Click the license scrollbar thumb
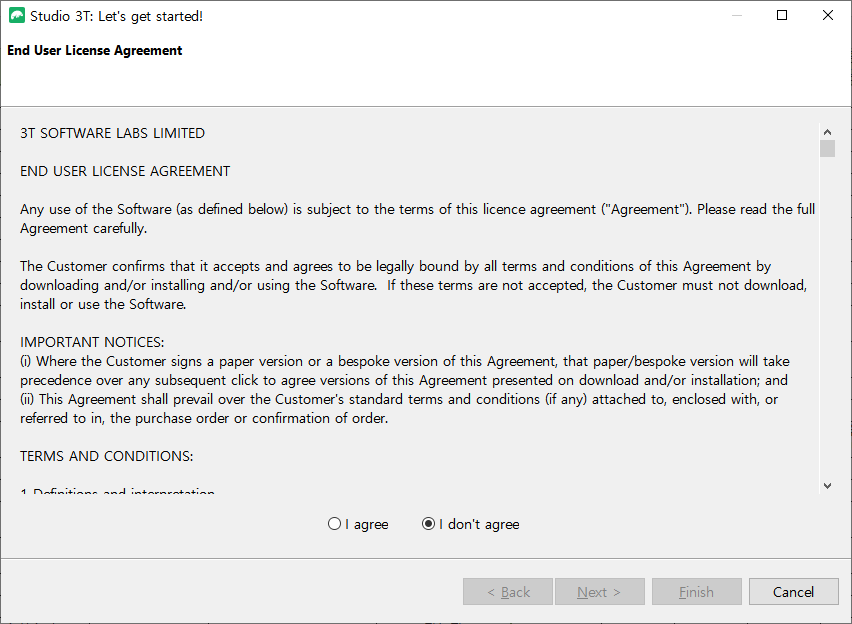This screenshot has height=624, width=852. coord(827,148)
